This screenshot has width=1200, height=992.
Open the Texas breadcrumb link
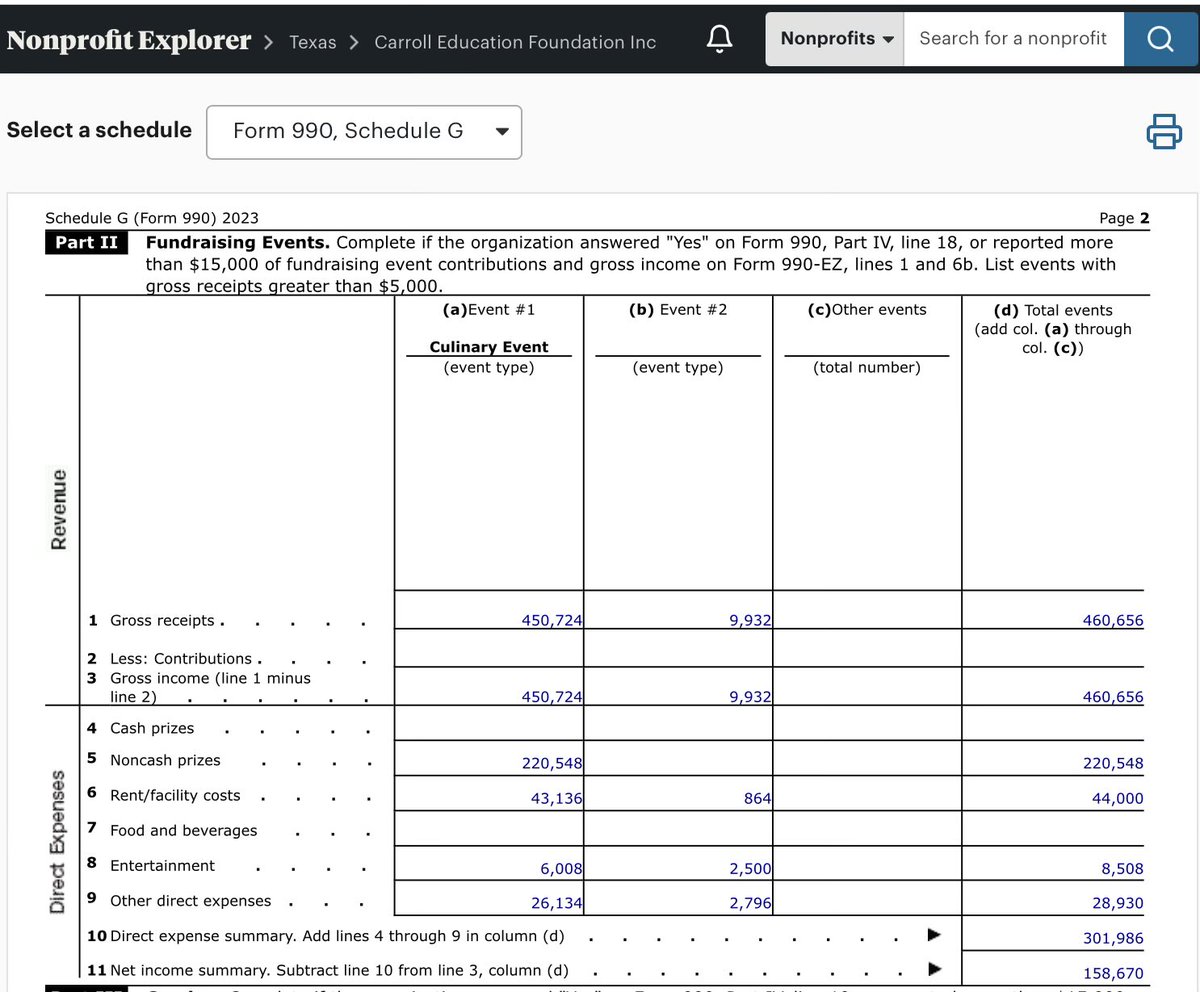pos(313,42)
